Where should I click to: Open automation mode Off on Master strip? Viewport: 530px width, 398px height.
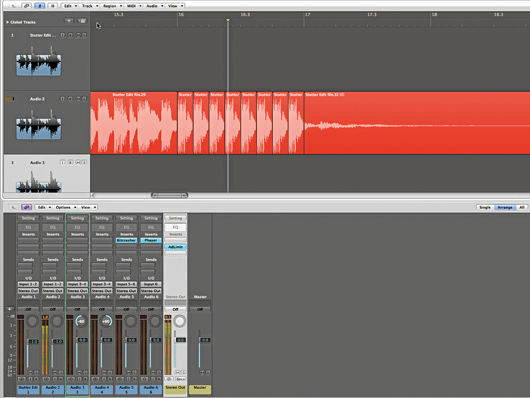[200, 309]
